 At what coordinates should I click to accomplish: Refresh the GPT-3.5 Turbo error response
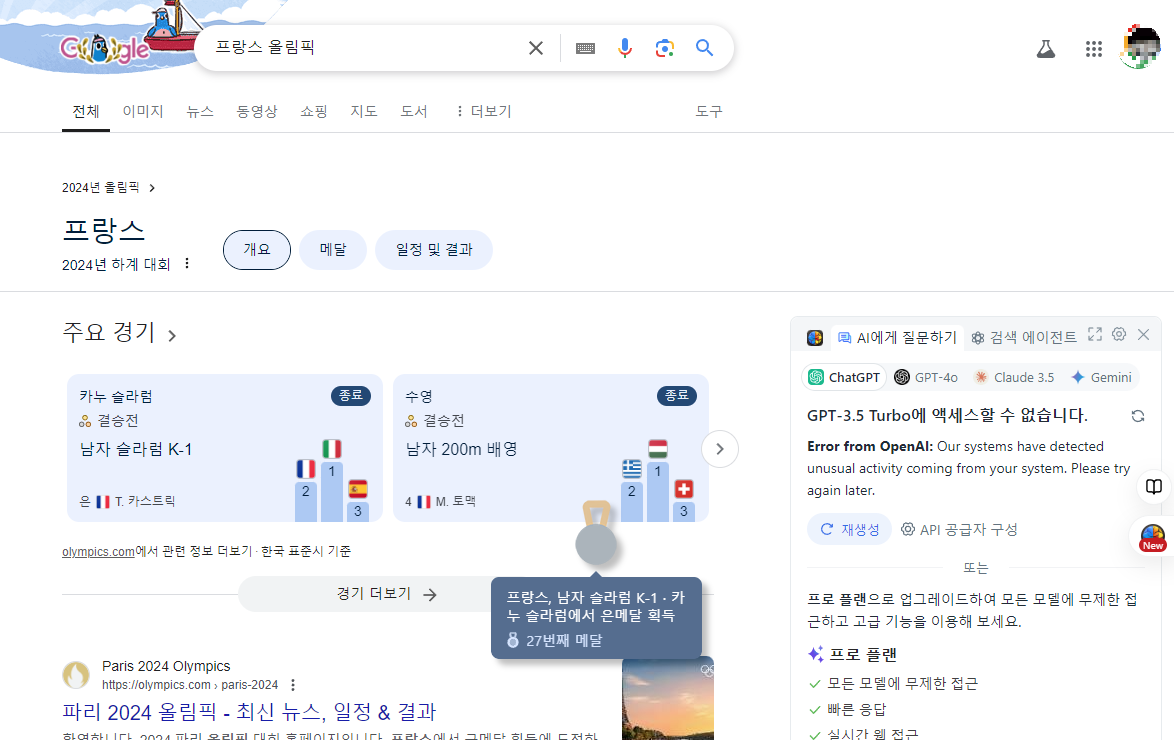pos(1138,416)
